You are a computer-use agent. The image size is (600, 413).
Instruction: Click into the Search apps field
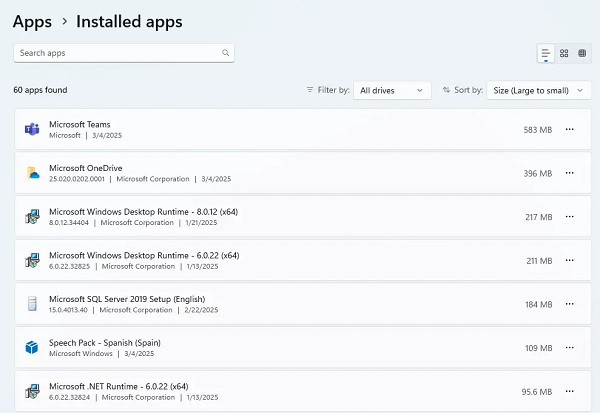pyautogui.click(x=124, y=53)
